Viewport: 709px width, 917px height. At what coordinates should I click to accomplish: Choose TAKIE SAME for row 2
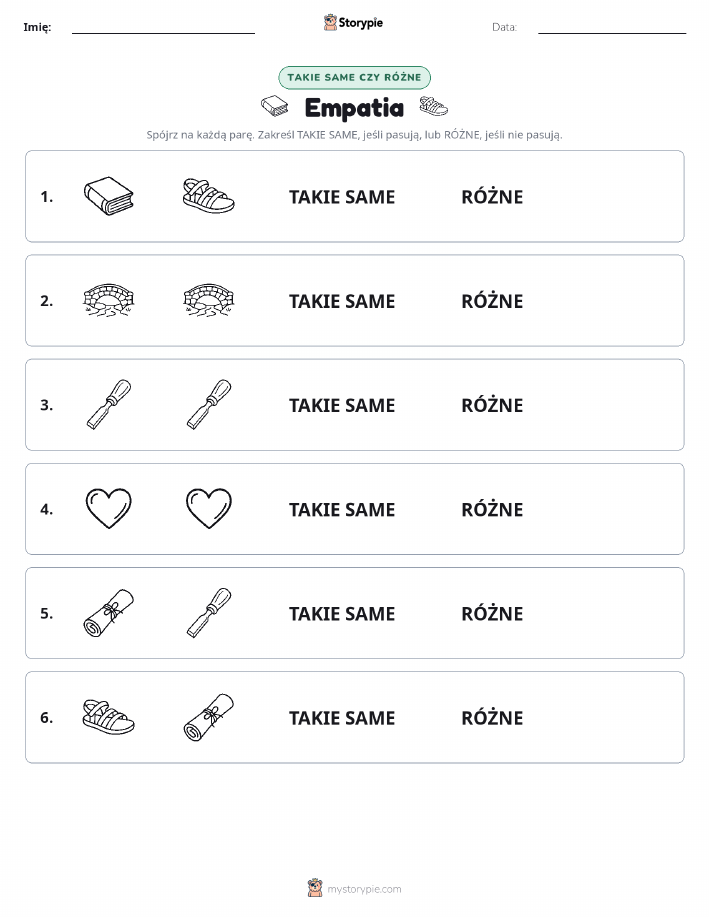pyautogui.click(x=342, y=301)
